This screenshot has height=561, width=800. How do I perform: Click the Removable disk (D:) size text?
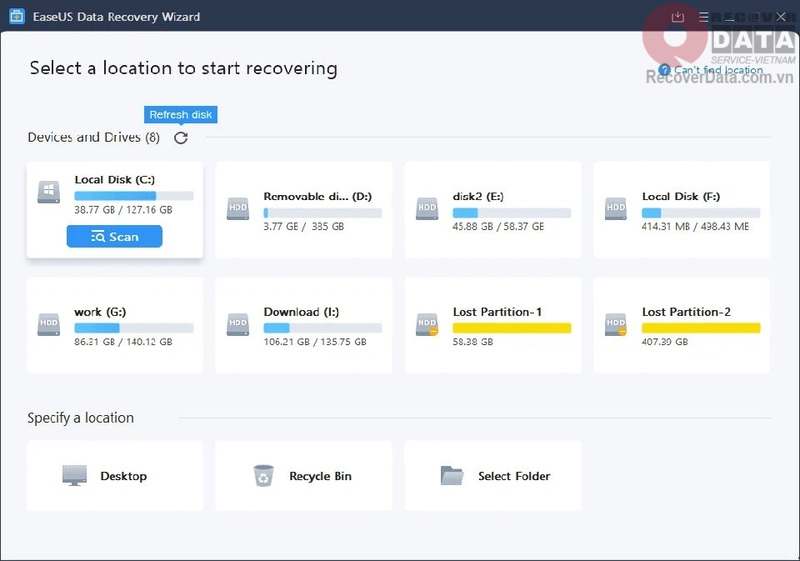pos(304,226)
